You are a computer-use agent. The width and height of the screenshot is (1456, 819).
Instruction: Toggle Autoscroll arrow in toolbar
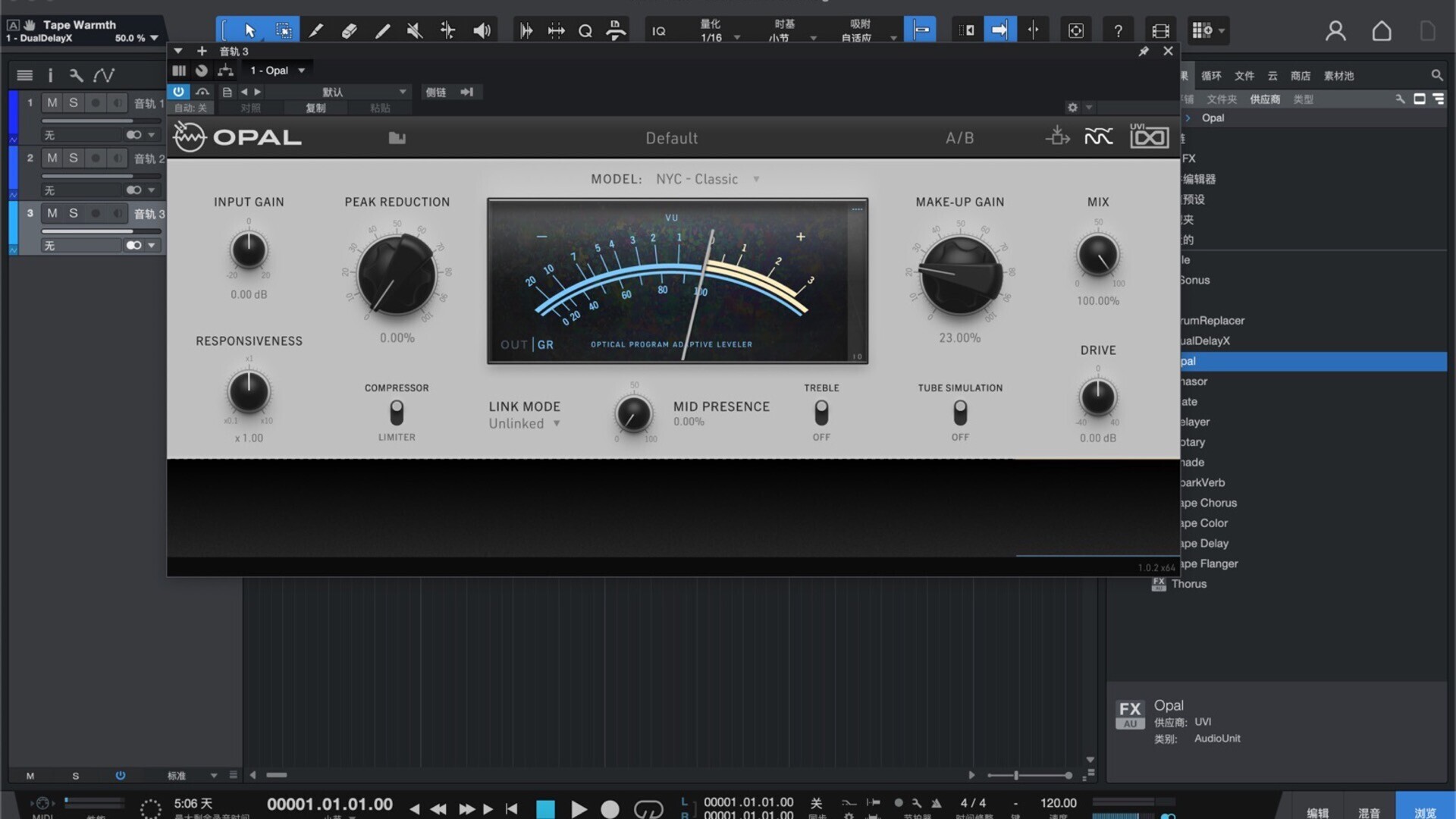[999, 30]
